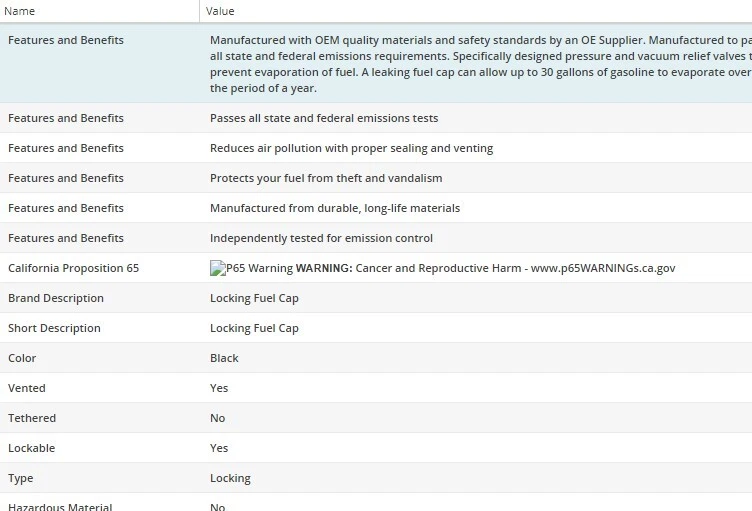Screen dimensions: 752x511
Task: Select the California Proposition 65 name cell
Action: pos(73,268)
